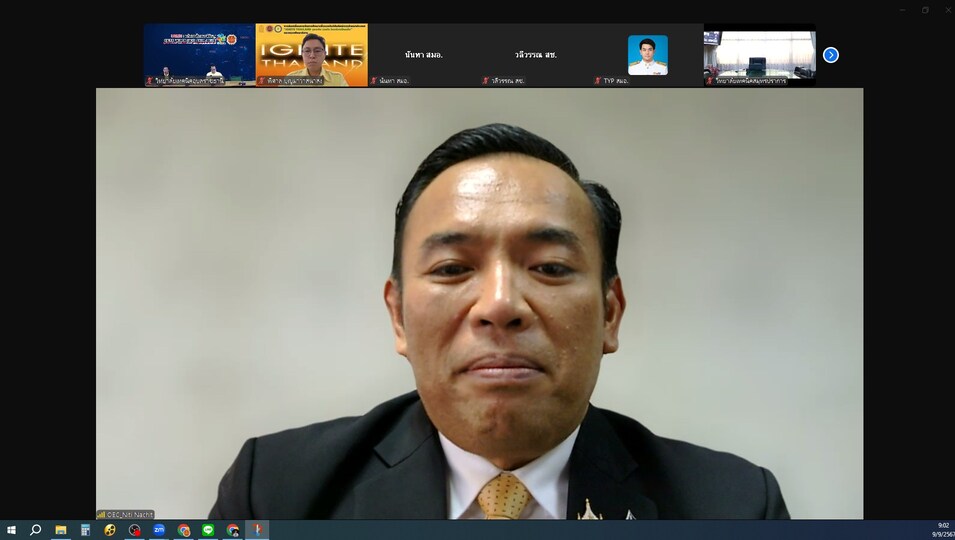This screenshot has width=955, height=540.
Task: Click the yellow-and-black circular taskbar icon
Action: (110, 530)
